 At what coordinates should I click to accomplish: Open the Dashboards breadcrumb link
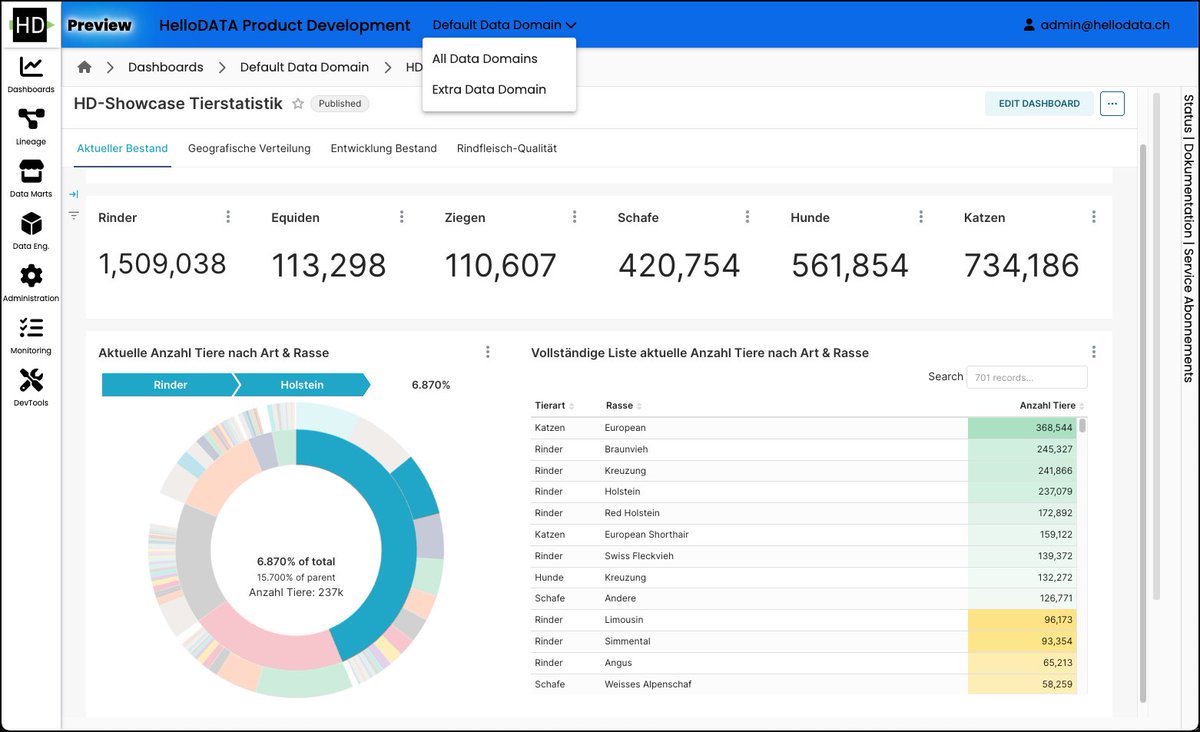click(165, 66)
